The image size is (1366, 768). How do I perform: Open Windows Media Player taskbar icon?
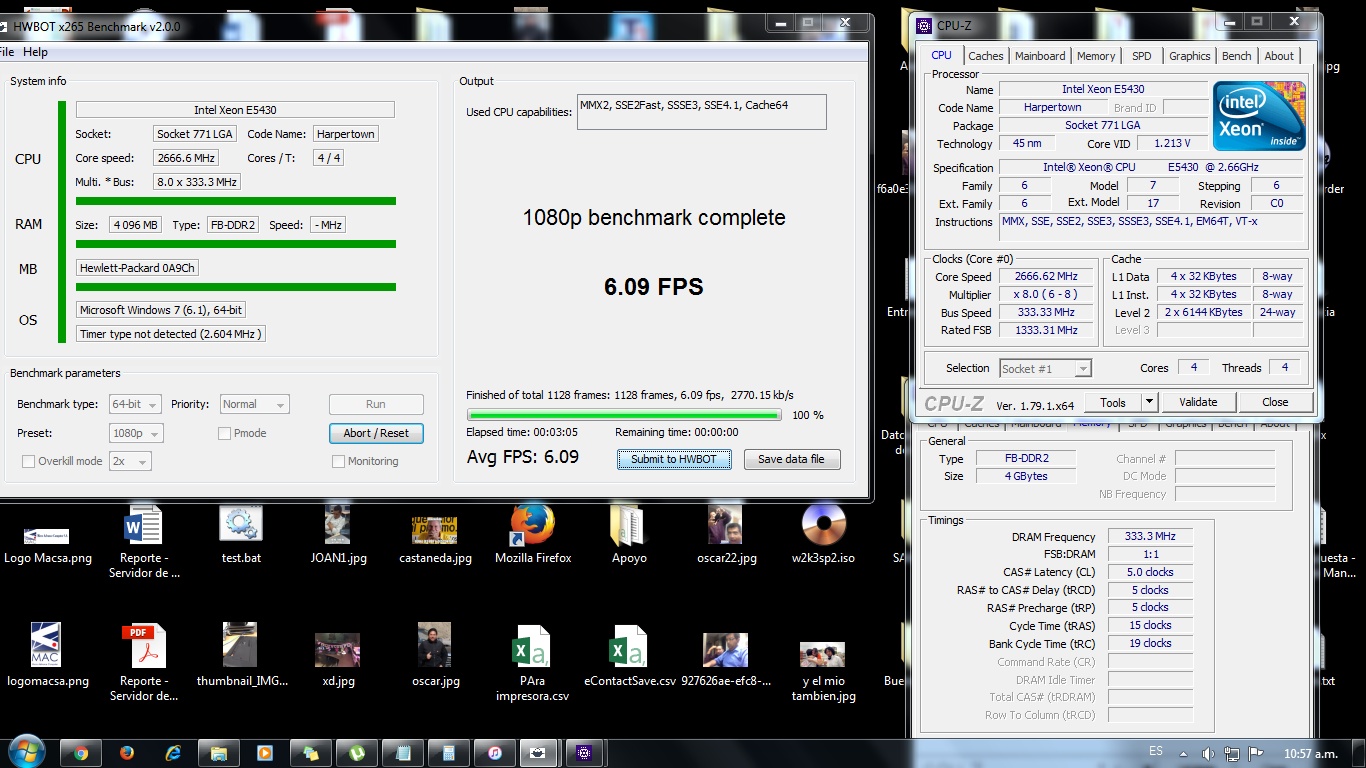tap(265, 753)
